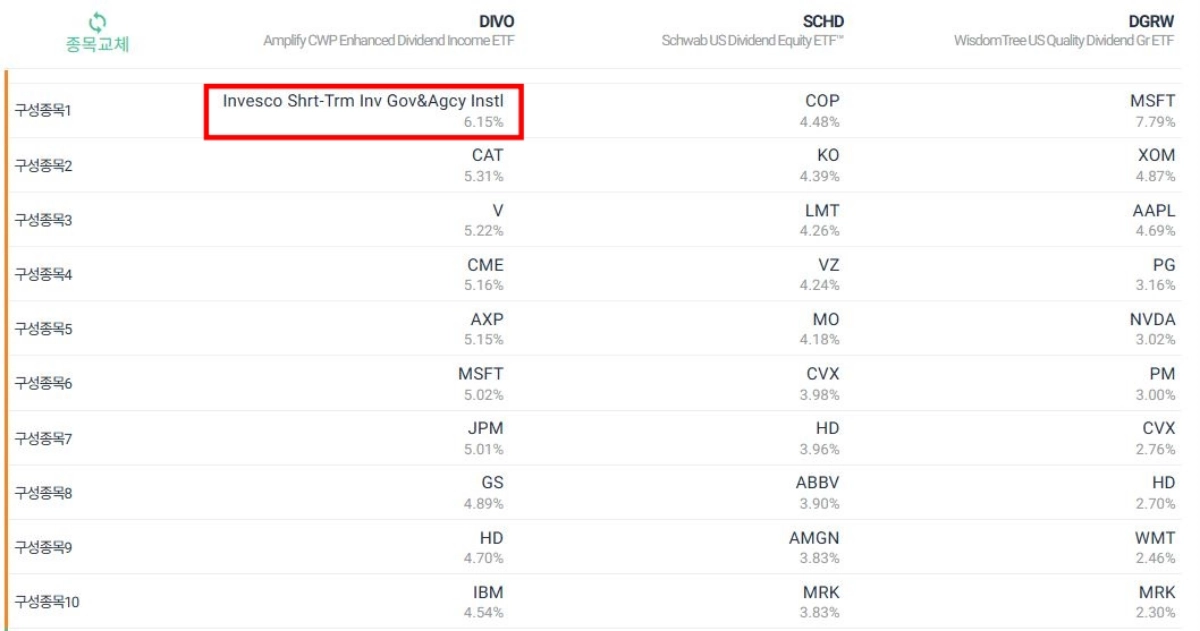Image resolution: width=1200 pixels, height=631 pixels.
Task: Click IBM holding under DIVO
Action: point(488,593)
